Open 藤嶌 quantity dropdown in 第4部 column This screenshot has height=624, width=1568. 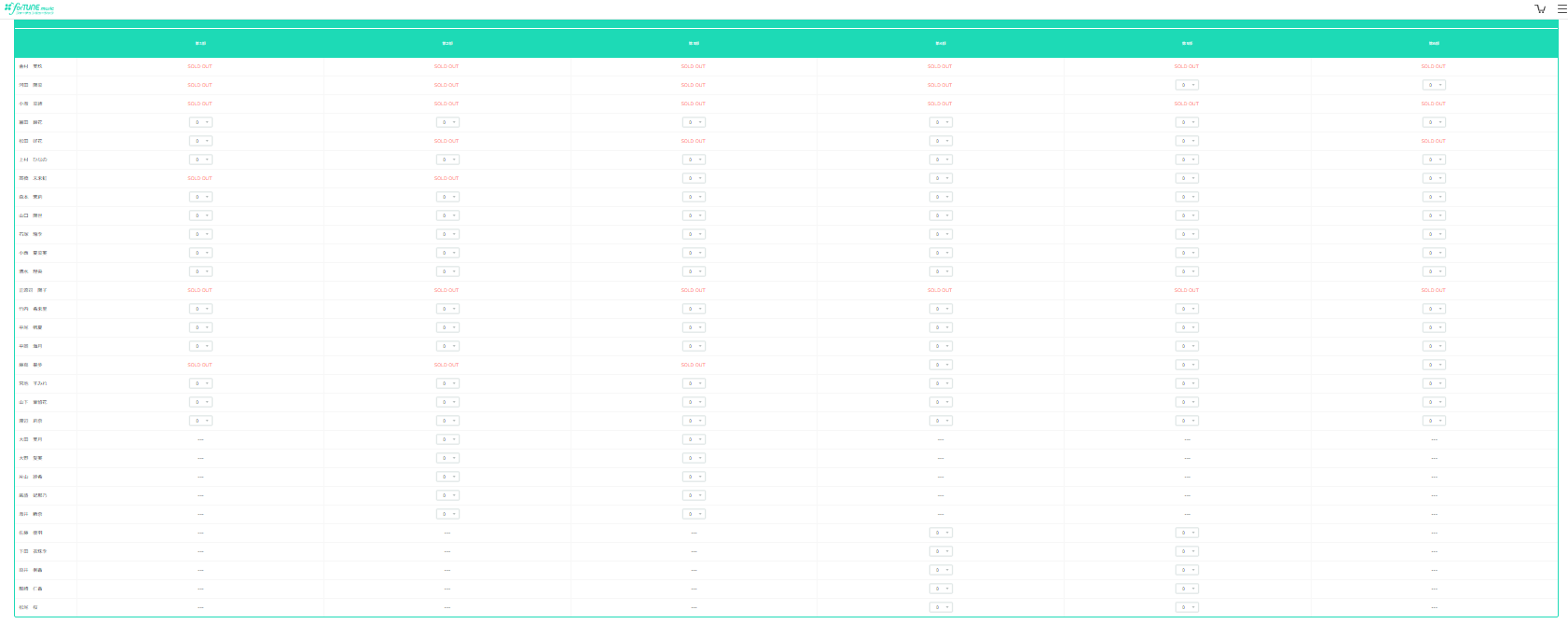(941, 365)
